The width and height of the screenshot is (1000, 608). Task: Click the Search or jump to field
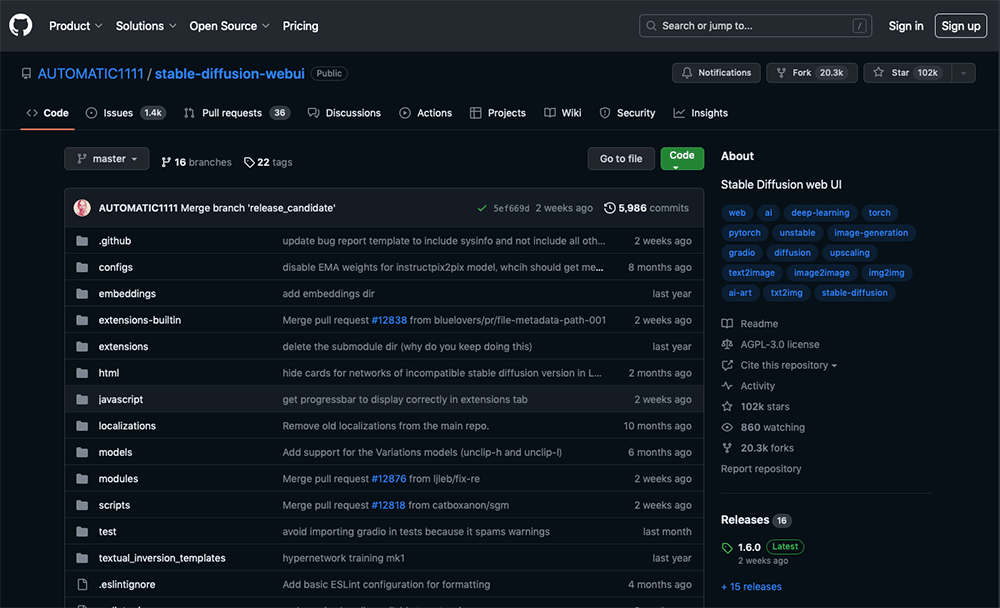[755, 26]
